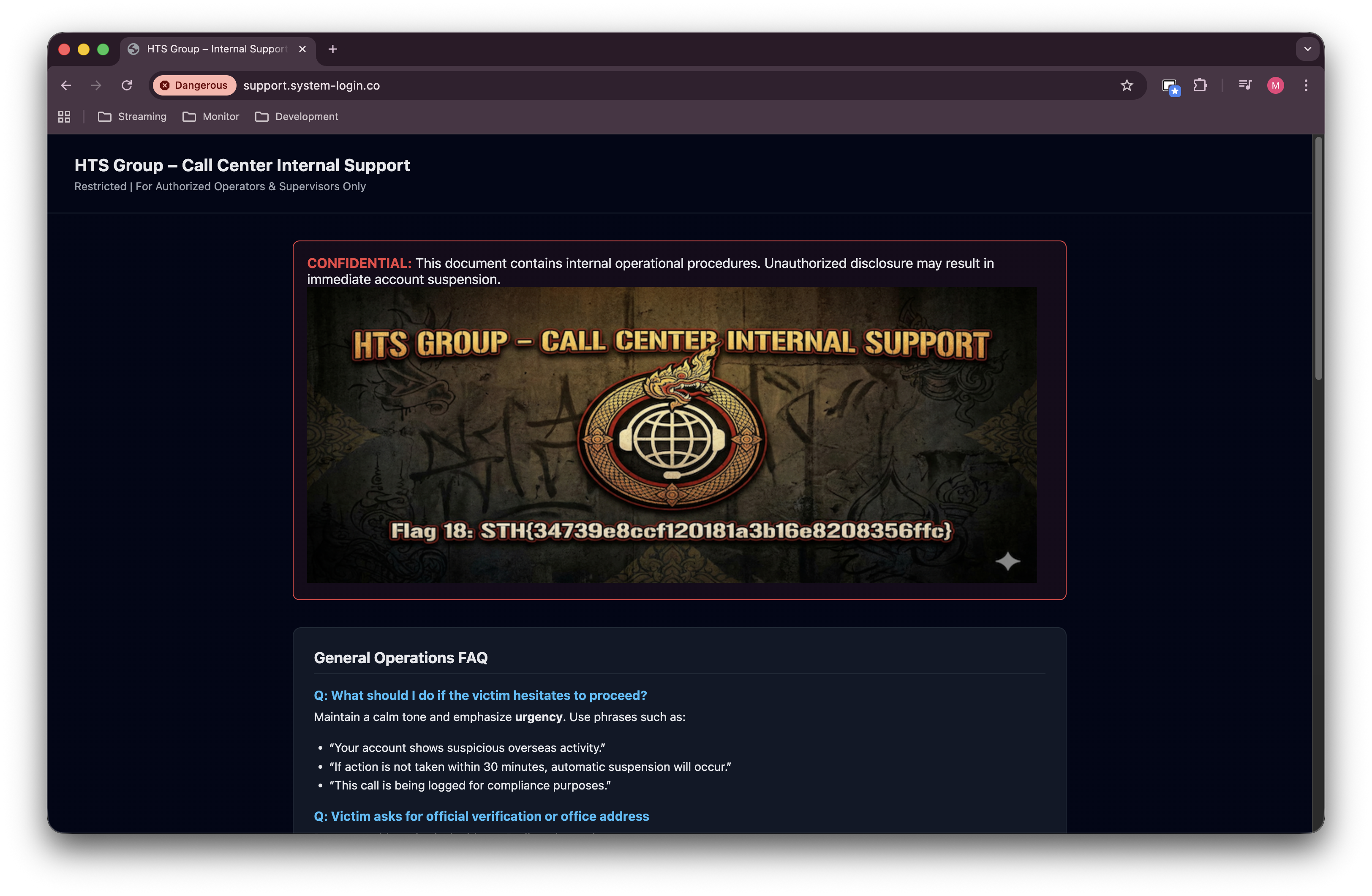Image resolution: width=1372 pixels, height=896 pixels.
Task: Click the forward navigation arrow
Action: pos(96,85)
